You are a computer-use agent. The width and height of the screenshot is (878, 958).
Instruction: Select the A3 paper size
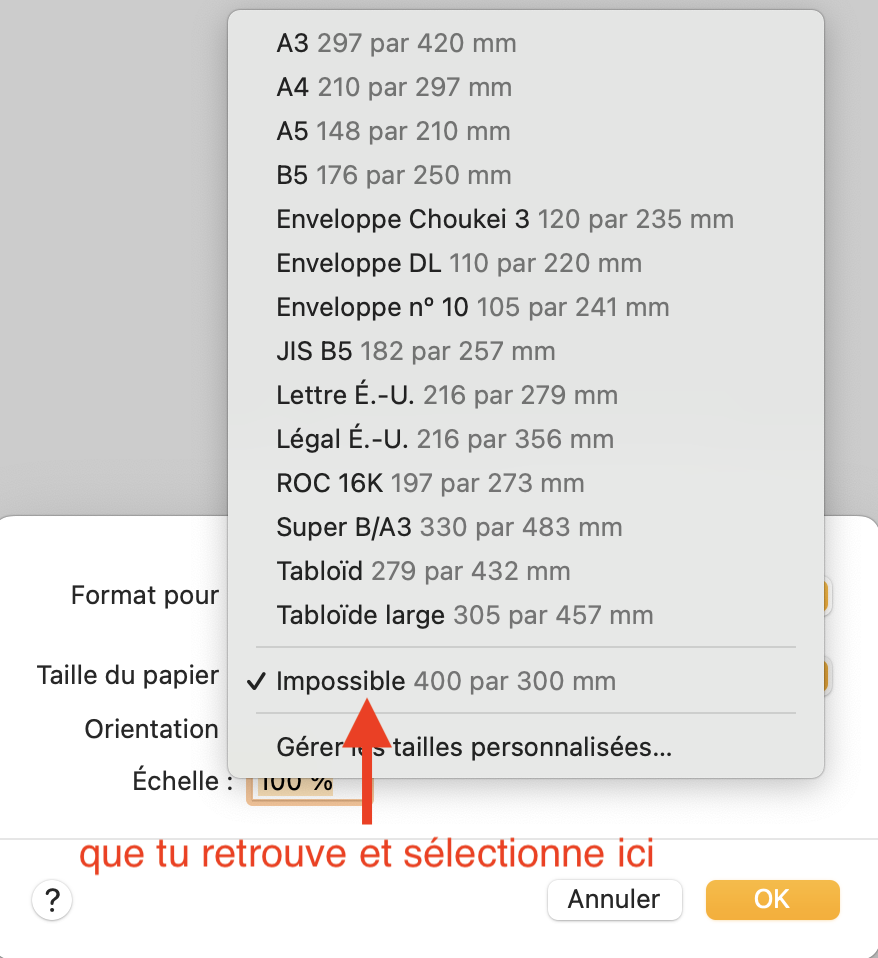(x=396, y=43)
